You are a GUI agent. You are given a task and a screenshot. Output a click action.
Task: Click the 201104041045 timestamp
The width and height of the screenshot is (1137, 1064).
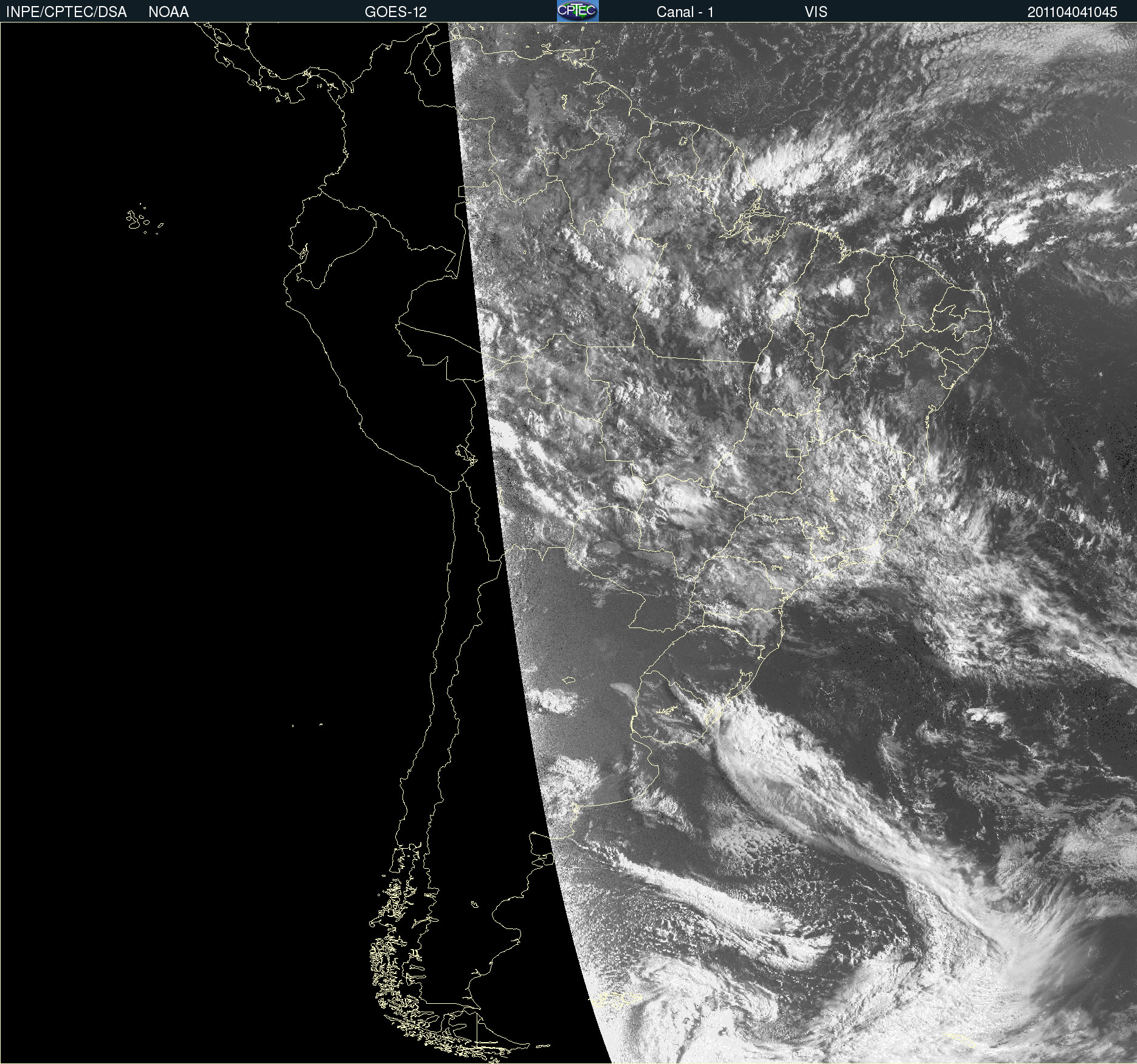(1072, 12)
